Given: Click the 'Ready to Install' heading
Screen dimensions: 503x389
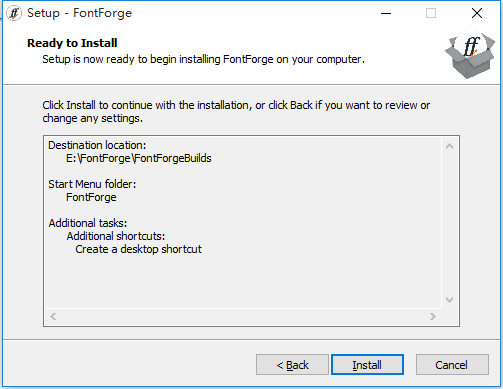Looking at the screenshot, I should coord(72,43).
